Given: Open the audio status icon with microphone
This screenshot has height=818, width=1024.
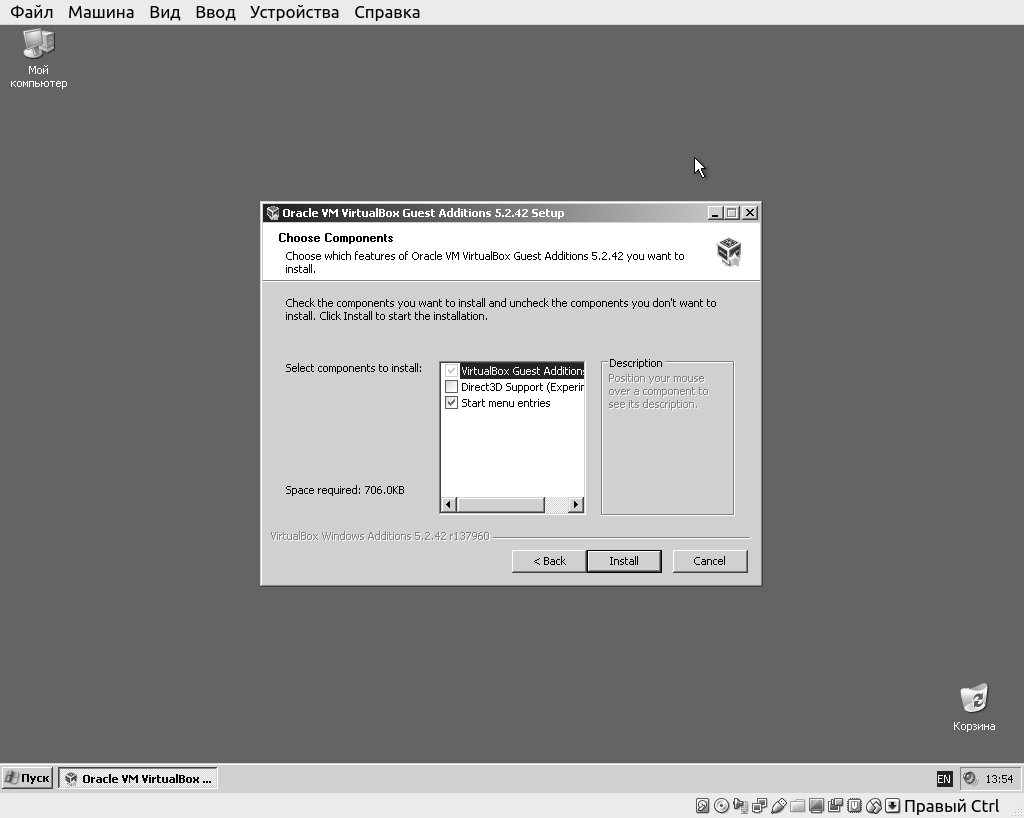Looking at the screenshot, I should click(740, 806).
